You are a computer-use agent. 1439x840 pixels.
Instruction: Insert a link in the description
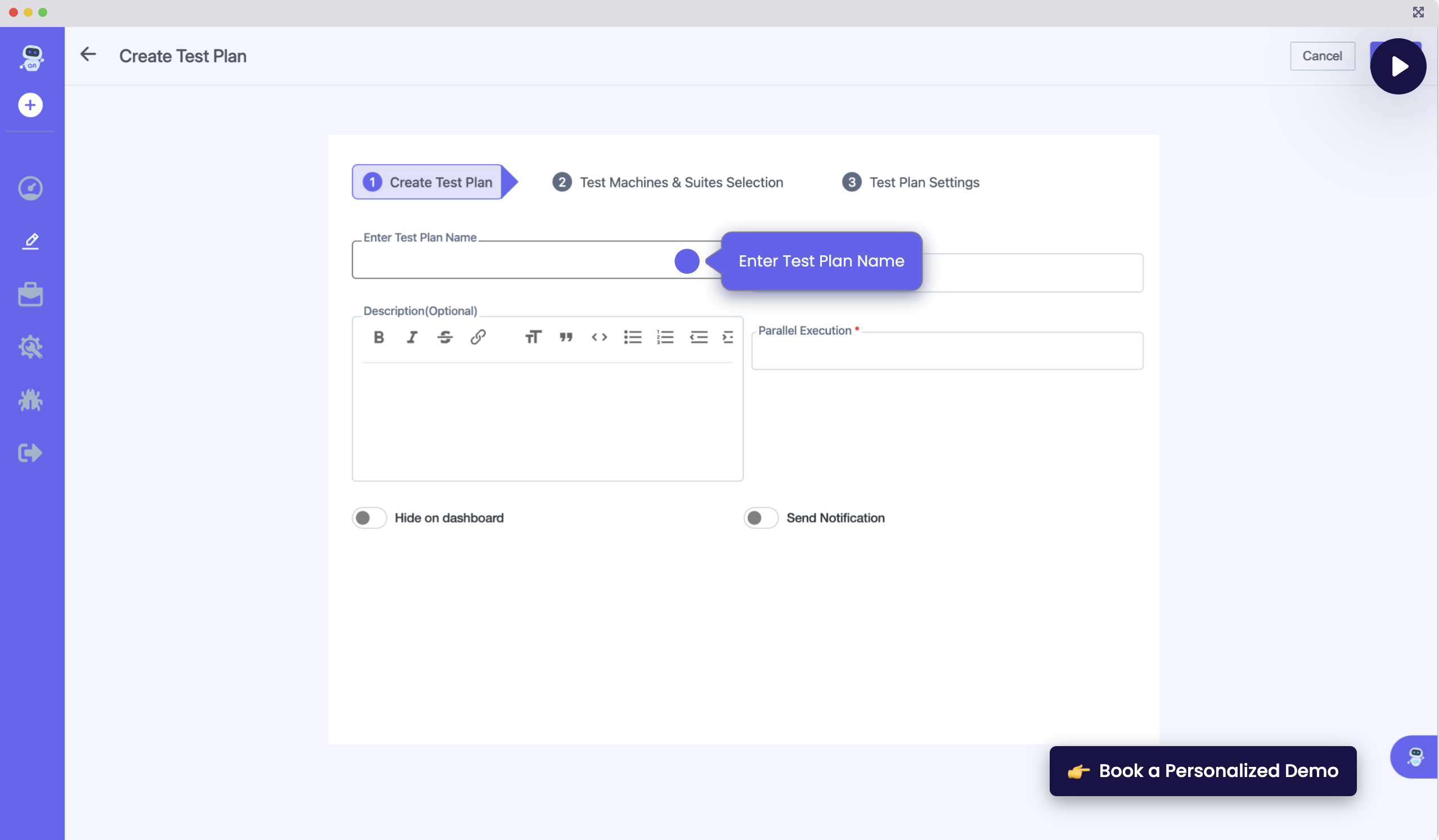[478, 337]
